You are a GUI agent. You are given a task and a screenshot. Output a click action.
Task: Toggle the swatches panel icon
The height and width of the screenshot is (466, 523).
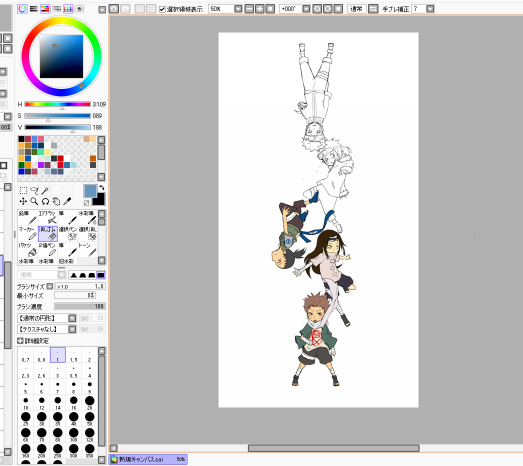click(68, 9)
